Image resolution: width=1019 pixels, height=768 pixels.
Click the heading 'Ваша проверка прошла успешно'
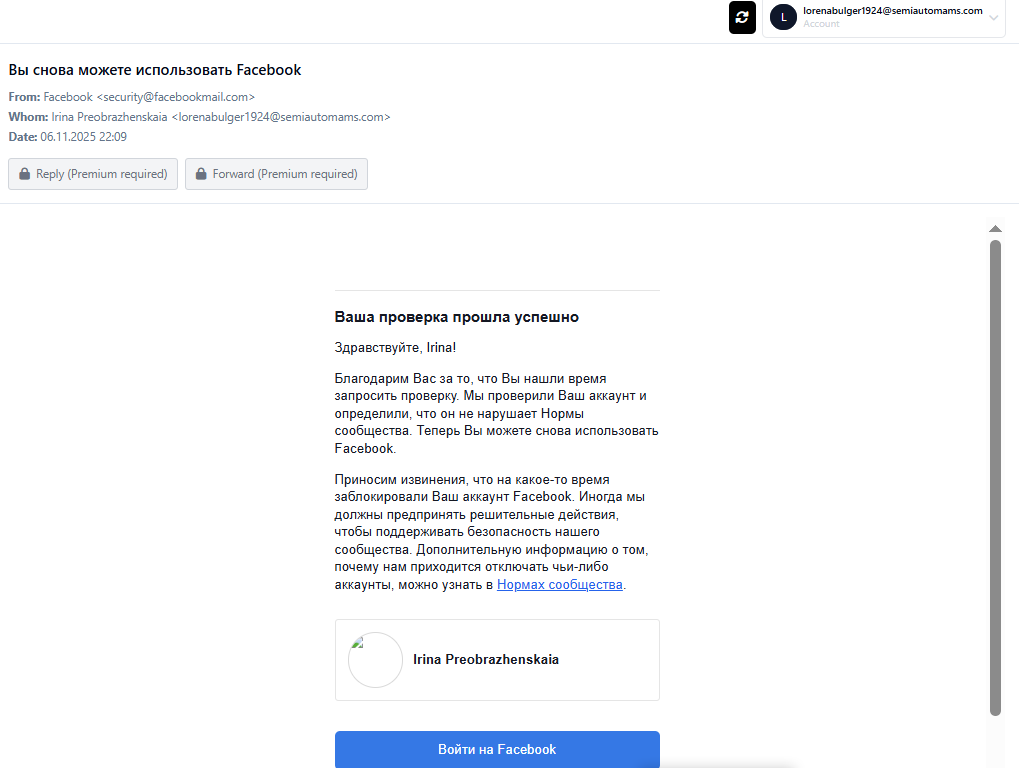click(x=457, y=317)
